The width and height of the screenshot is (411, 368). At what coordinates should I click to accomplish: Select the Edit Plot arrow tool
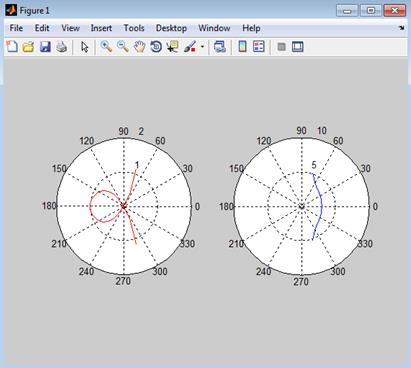pyautogui.click(x=85, y=47)
